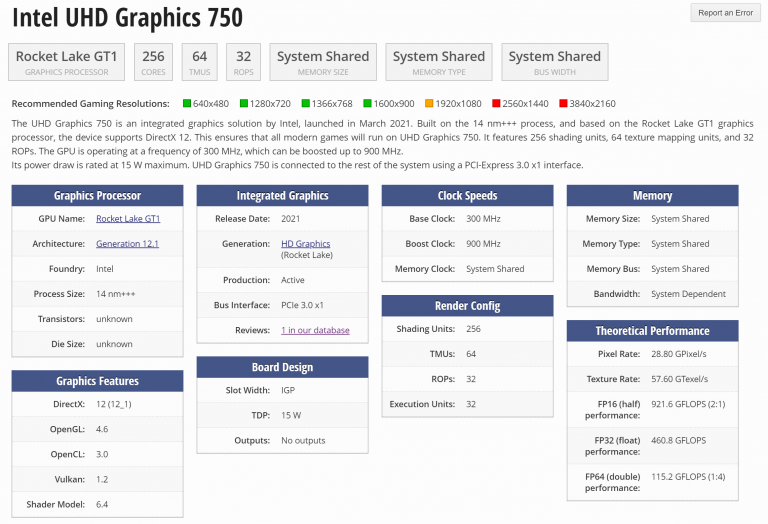This screenshot has width=768, height=524.
Task: Click the Integrated Graphics section header
Action: point(283,195)
